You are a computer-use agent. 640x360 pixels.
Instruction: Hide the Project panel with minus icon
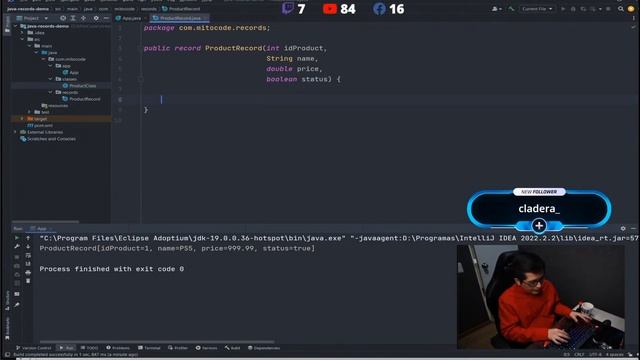[106, 18]
